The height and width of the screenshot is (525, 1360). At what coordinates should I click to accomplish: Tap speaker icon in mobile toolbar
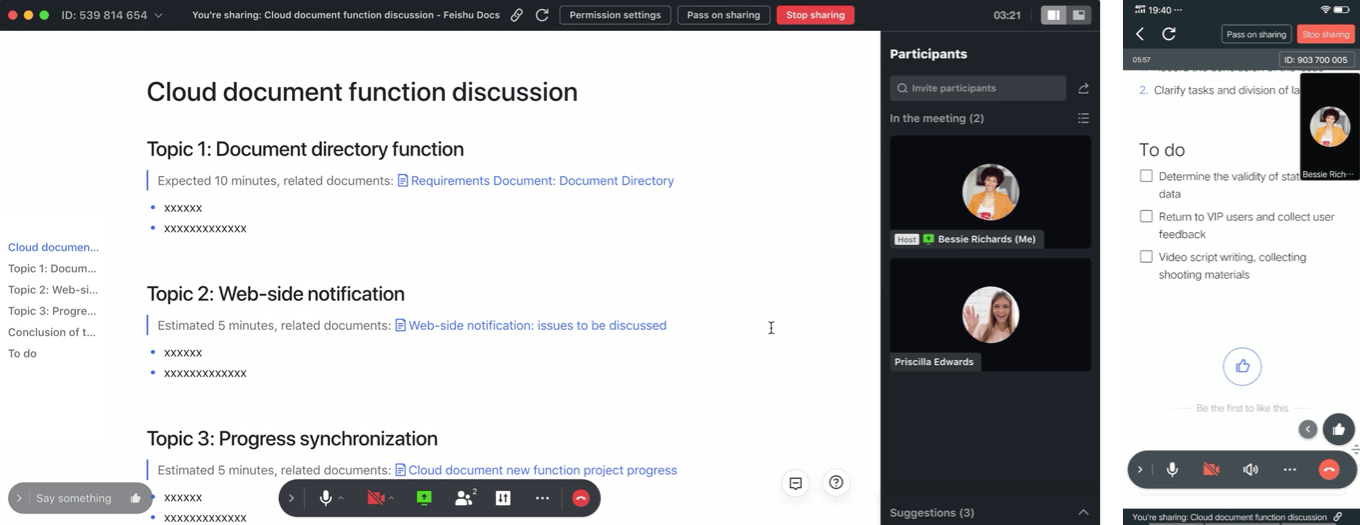tap(1250, 470)
